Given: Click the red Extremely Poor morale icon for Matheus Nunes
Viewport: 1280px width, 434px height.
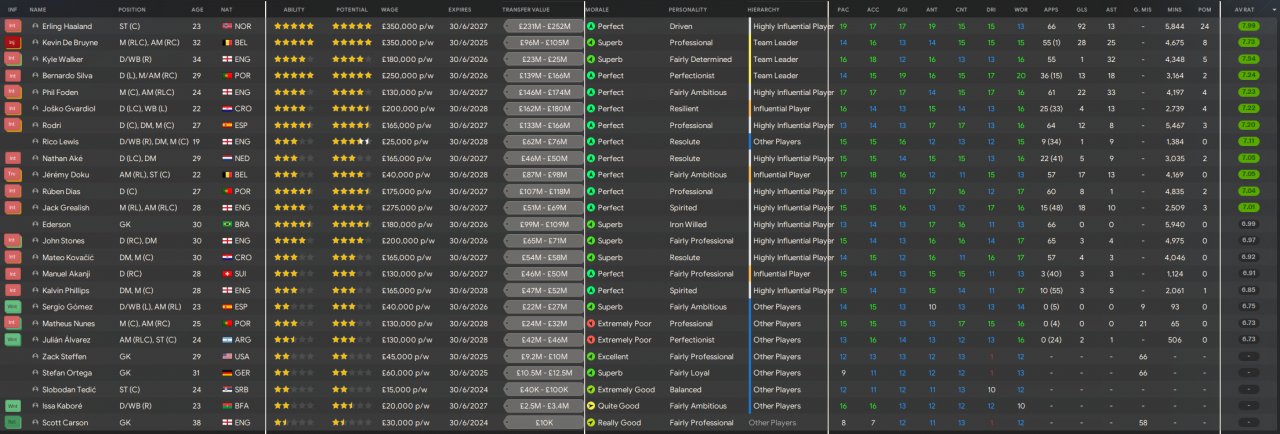Looking at the screenshot, I should [x=591, y=324].
